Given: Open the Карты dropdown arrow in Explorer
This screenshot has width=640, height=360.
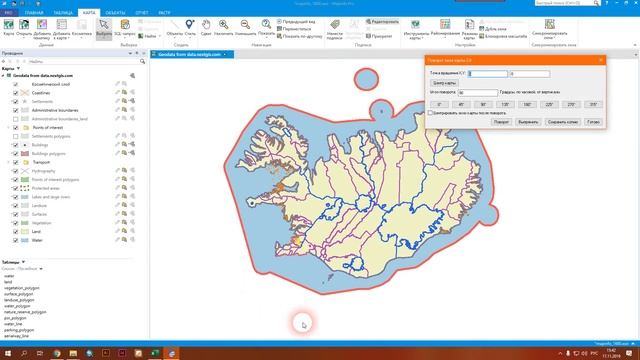Looking at the screenshot, I should pyautogui.click(x=18, y=69).
